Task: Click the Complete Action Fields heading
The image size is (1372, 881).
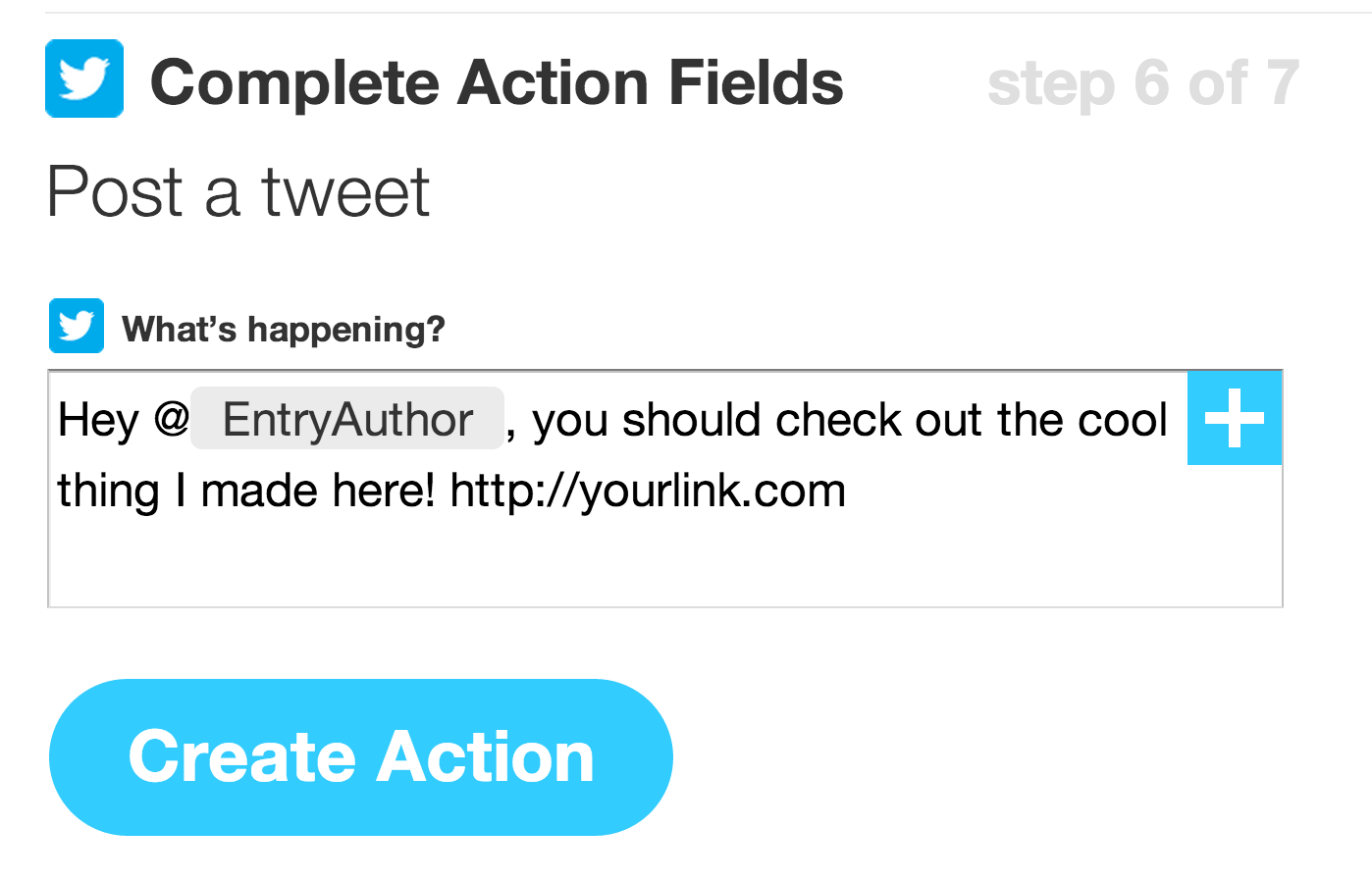Action: click(497, 82)
